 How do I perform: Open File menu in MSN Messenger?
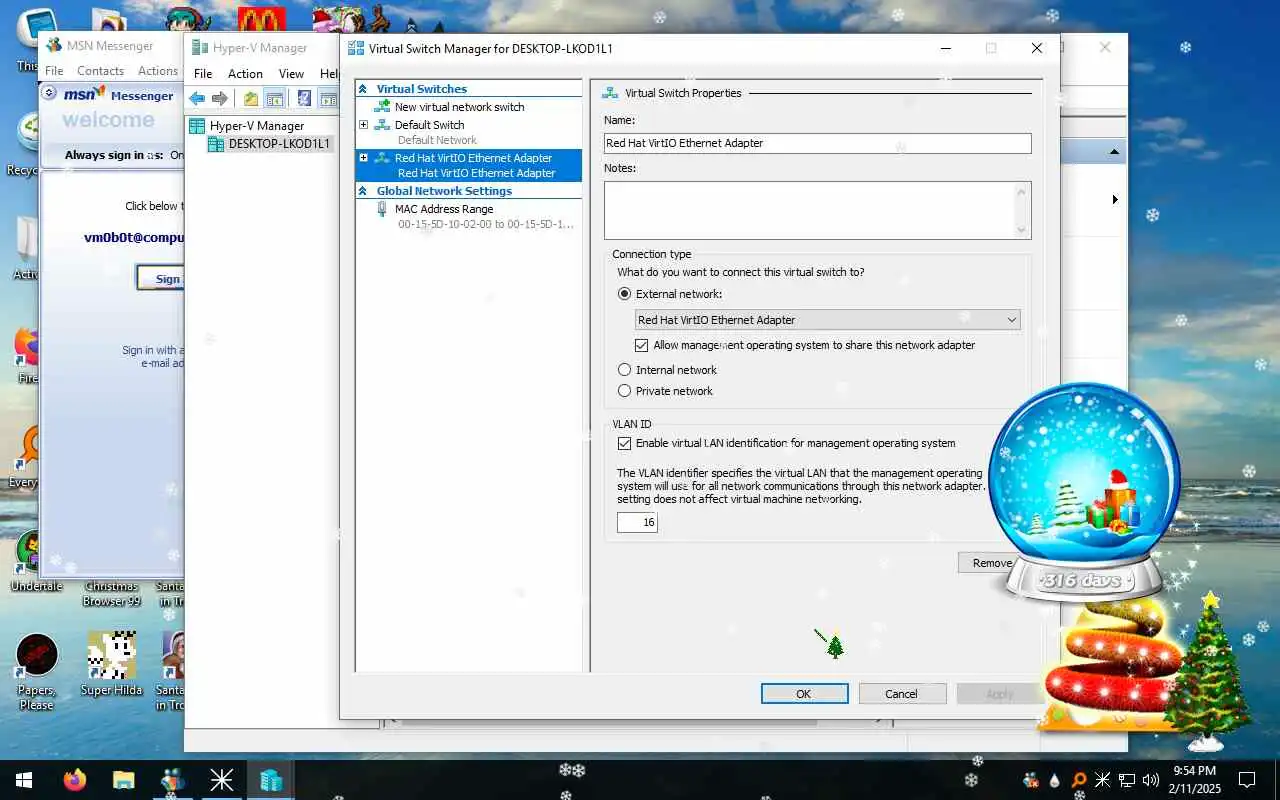tap(54, 71)
